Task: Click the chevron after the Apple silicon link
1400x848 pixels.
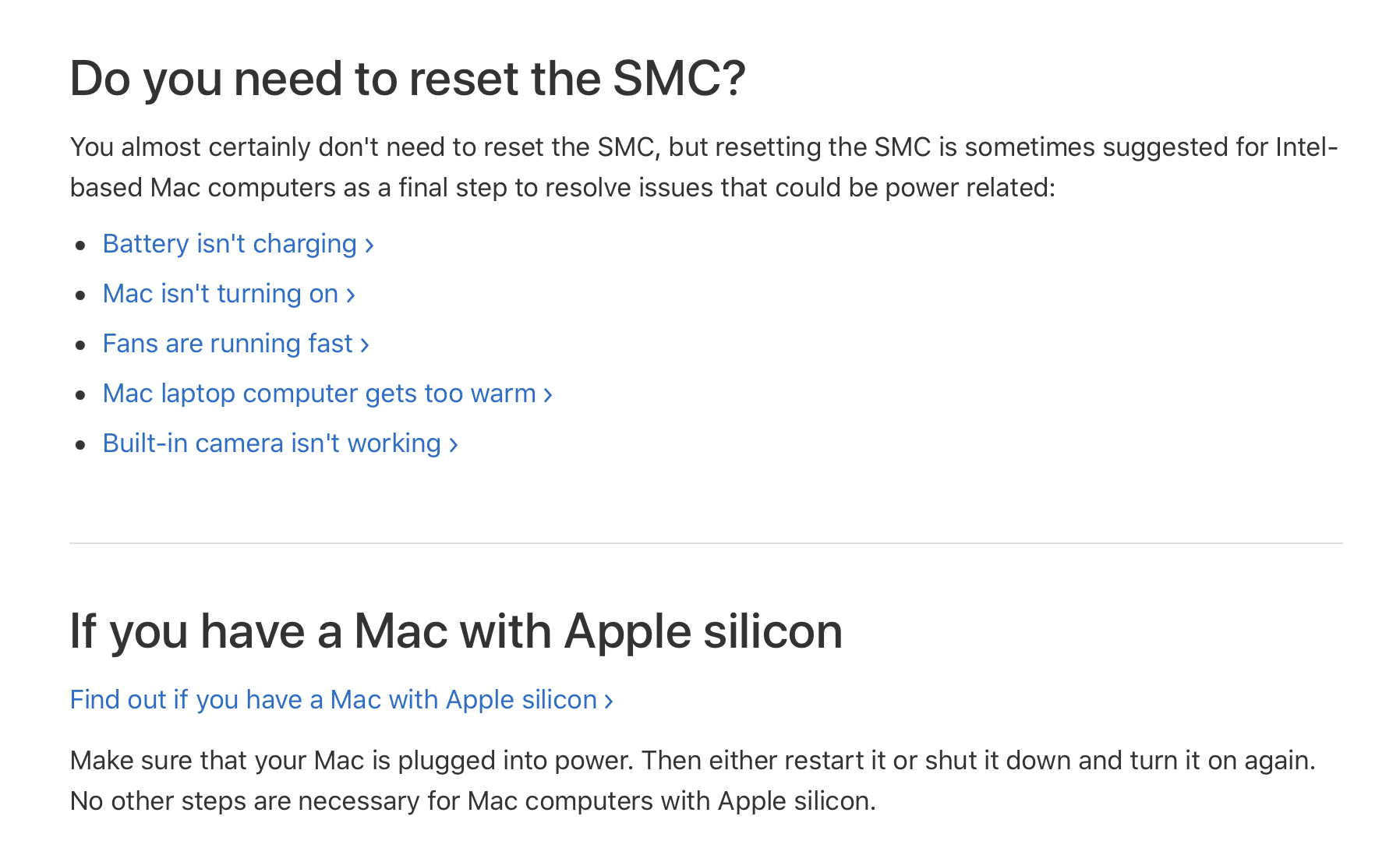Action: pyautogui.click(x=609, y=701)
